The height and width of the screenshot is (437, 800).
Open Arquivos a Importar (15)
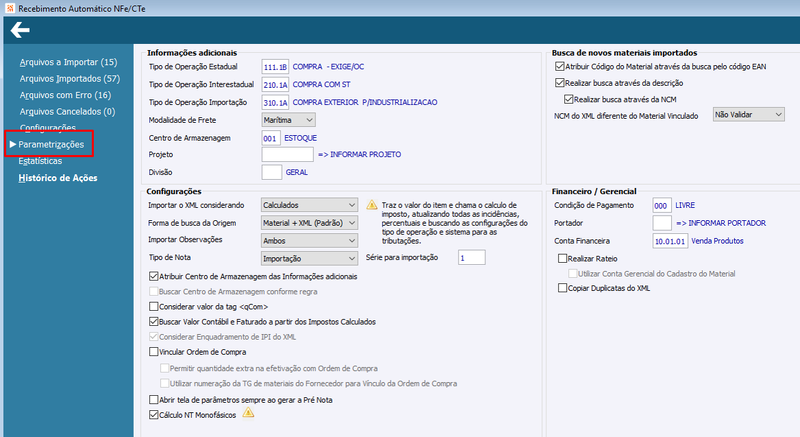pyautogui.click(x=68, y=62)
